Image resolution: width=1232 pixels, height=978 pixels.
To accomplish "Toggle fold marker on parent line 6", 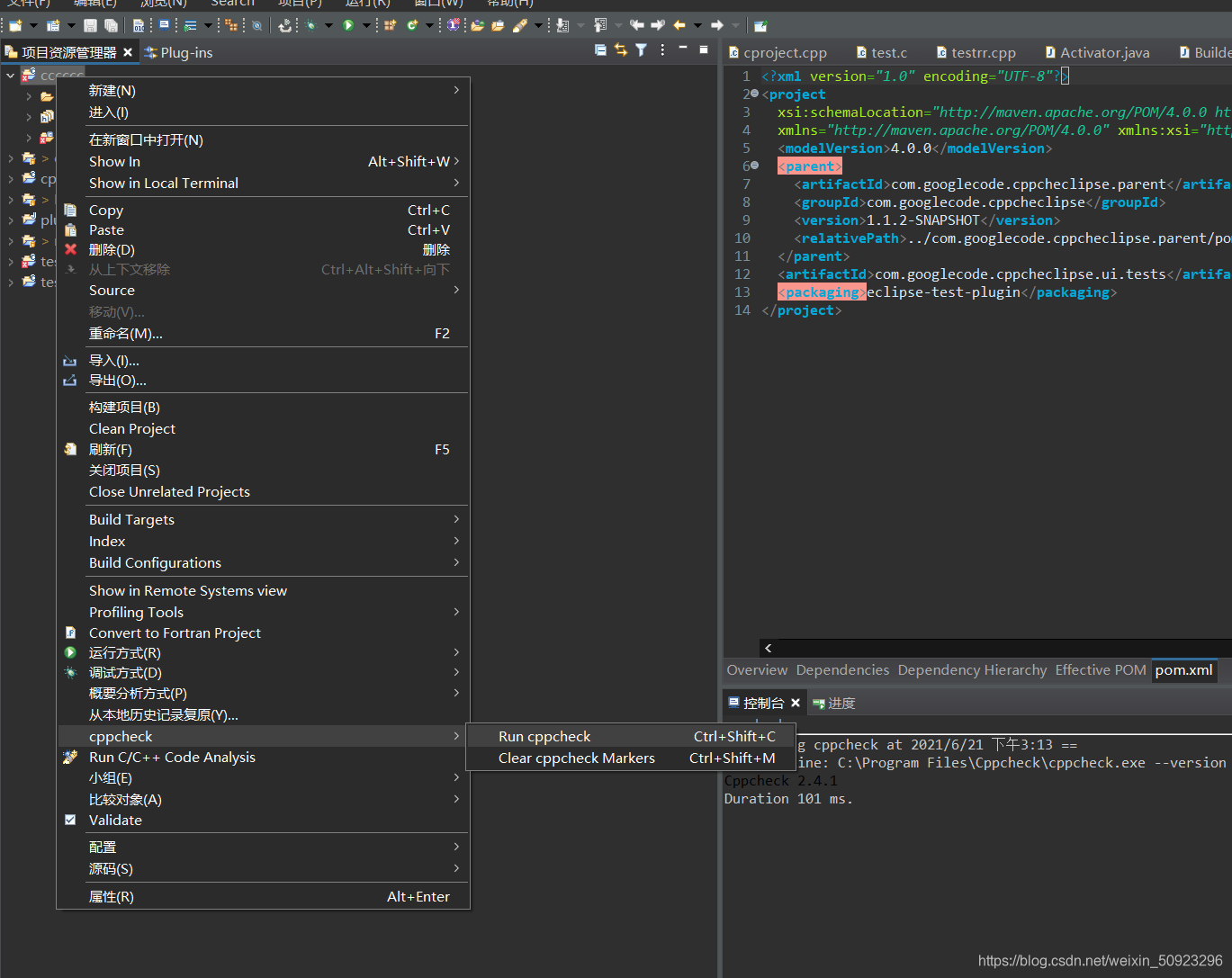I will [754, 166].
